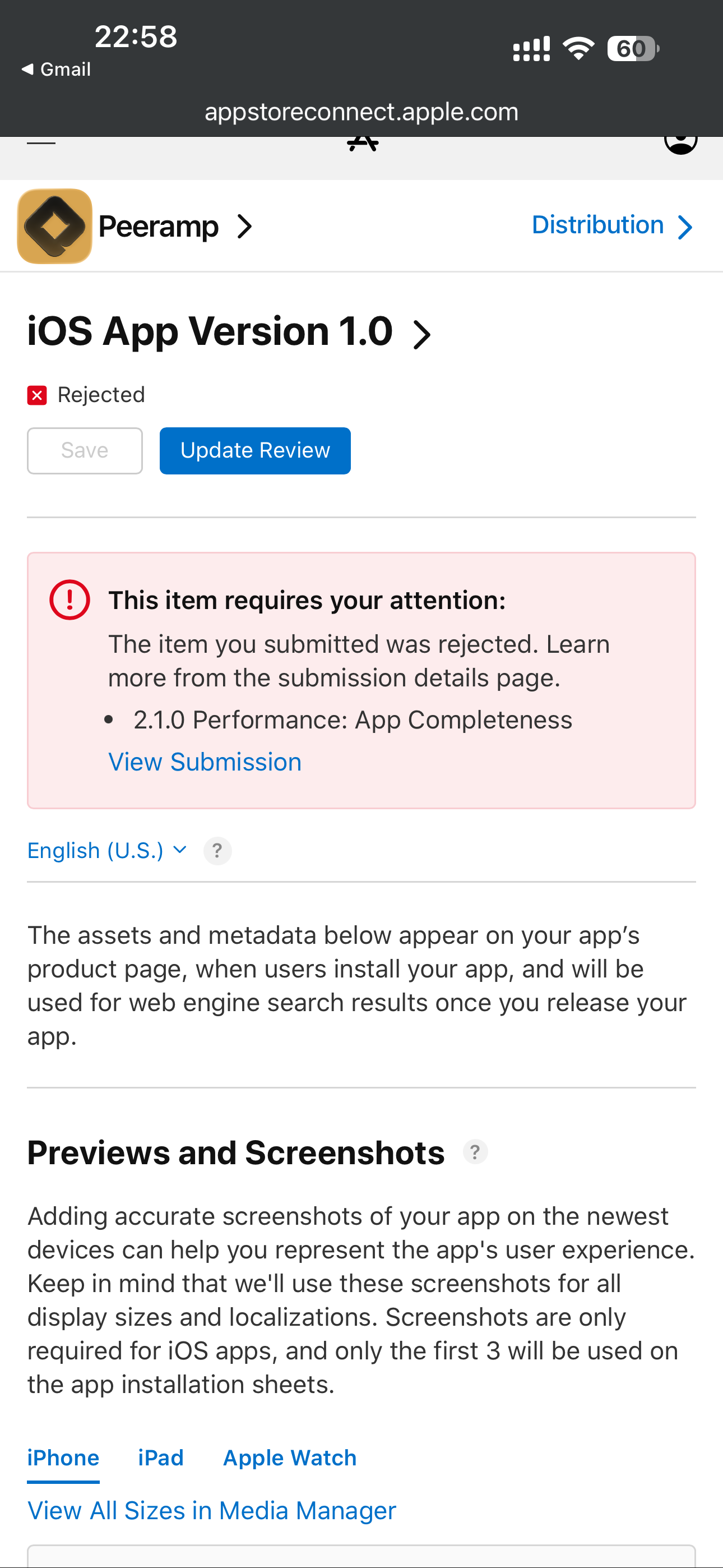The image size is (723, 1568).
Task: Expand the Peeramp app chevron
Action: tap(245, 227)
